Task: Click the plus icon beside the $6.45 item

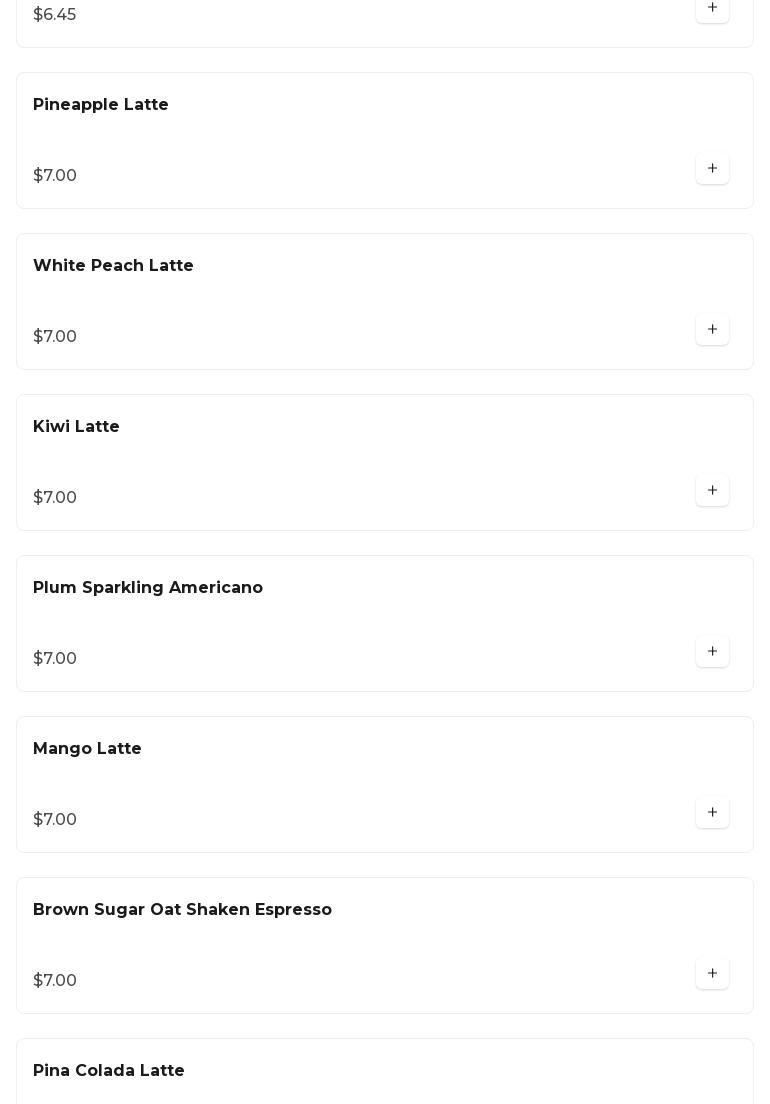Action: tap(712, 8)
